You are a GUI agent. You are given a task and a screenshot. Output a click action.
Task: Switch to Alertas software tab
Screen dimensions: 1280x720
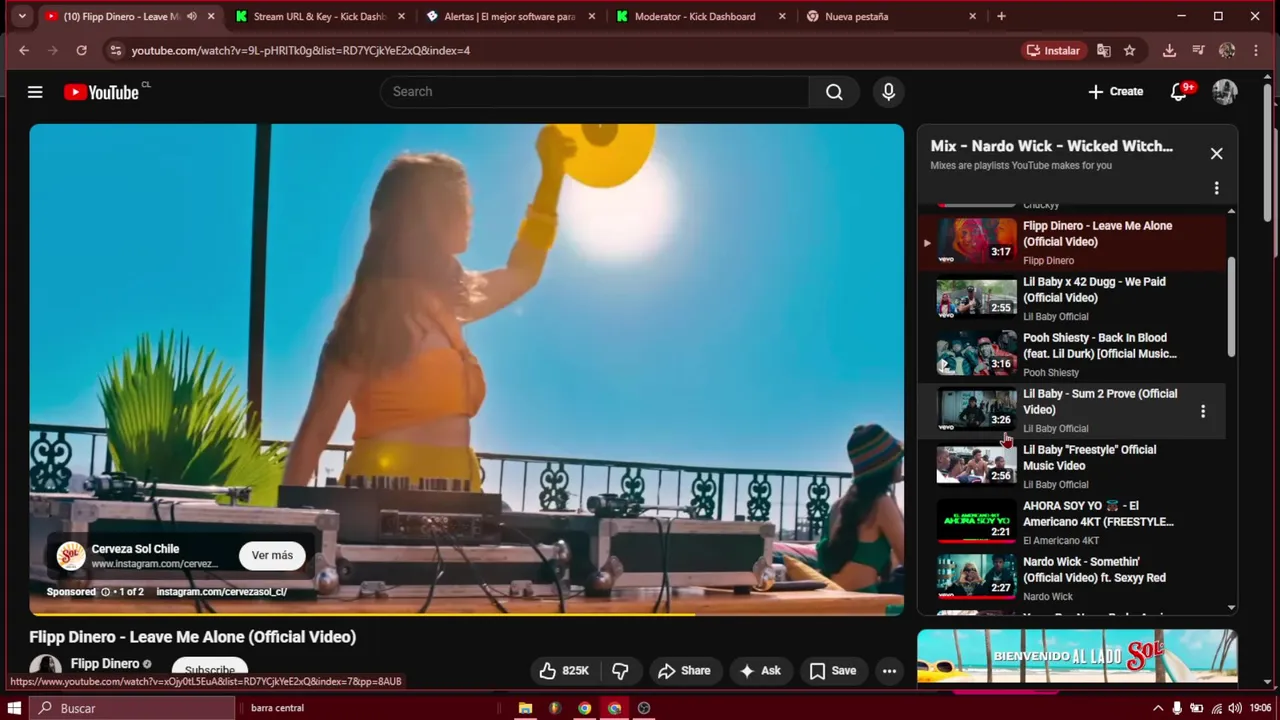pyautogui.click(x=508, y=17)
